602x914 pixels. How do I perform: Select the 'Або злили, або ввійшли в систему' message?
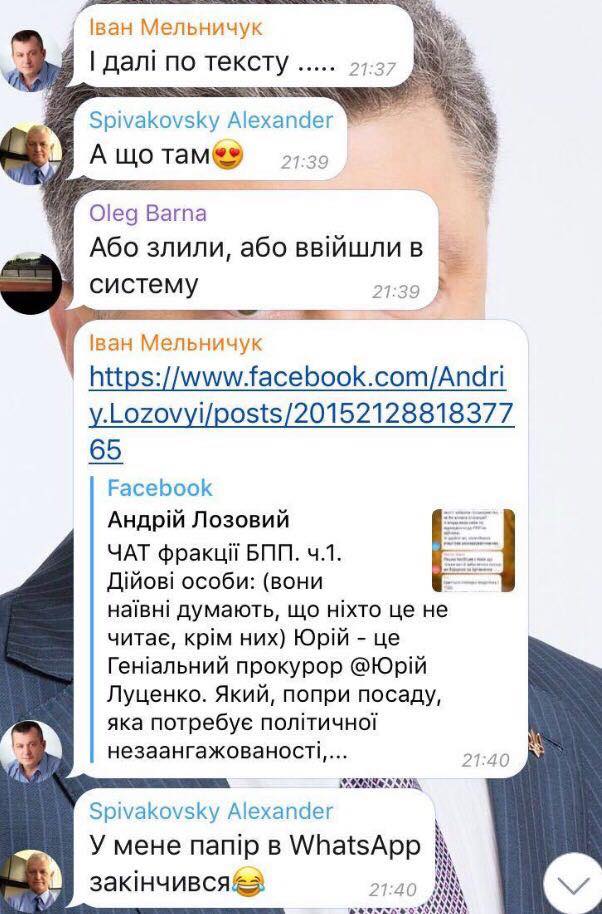coord(255,249)
